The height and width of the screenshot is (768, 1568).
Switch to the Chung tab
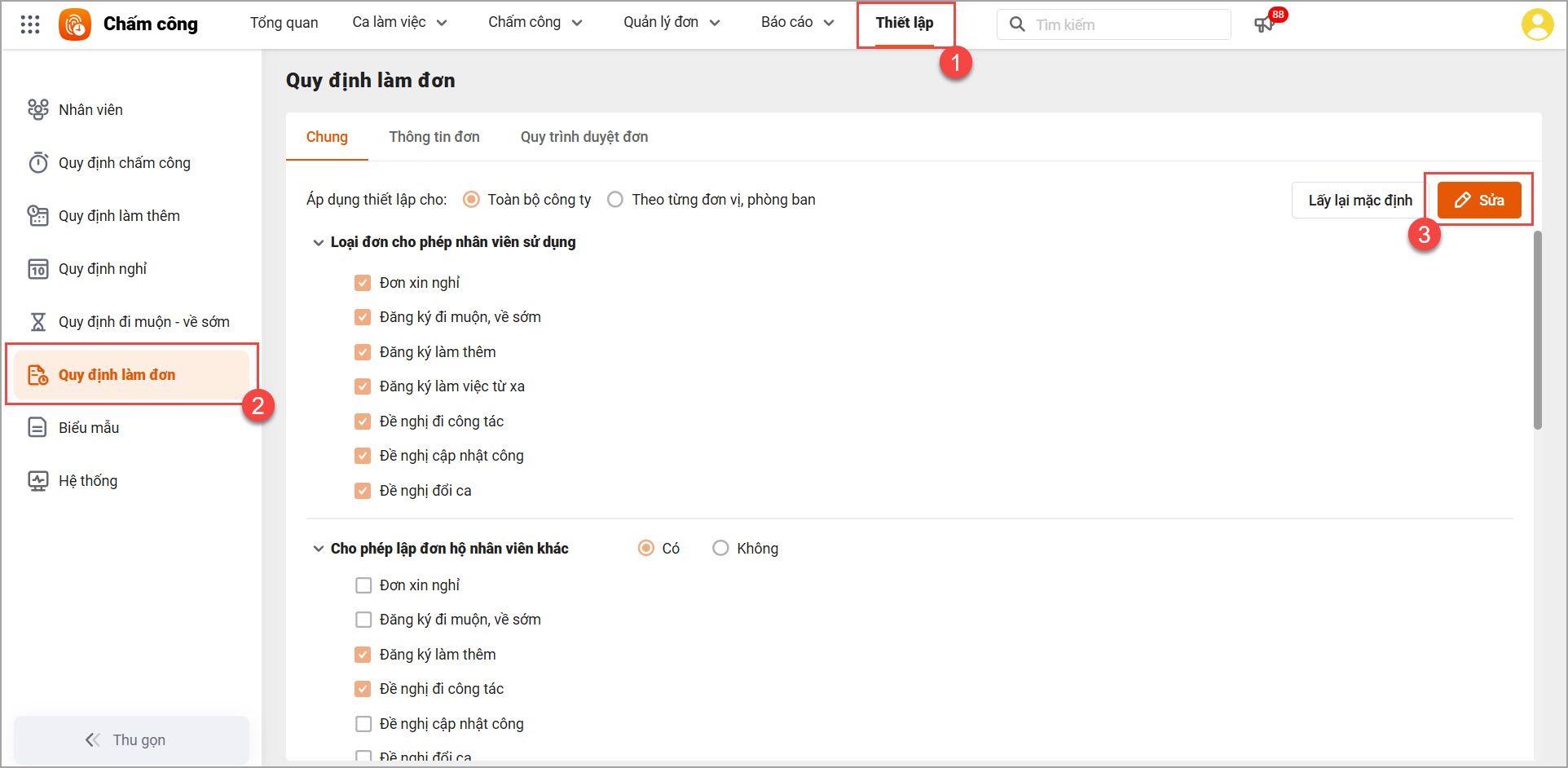(327, 137)
